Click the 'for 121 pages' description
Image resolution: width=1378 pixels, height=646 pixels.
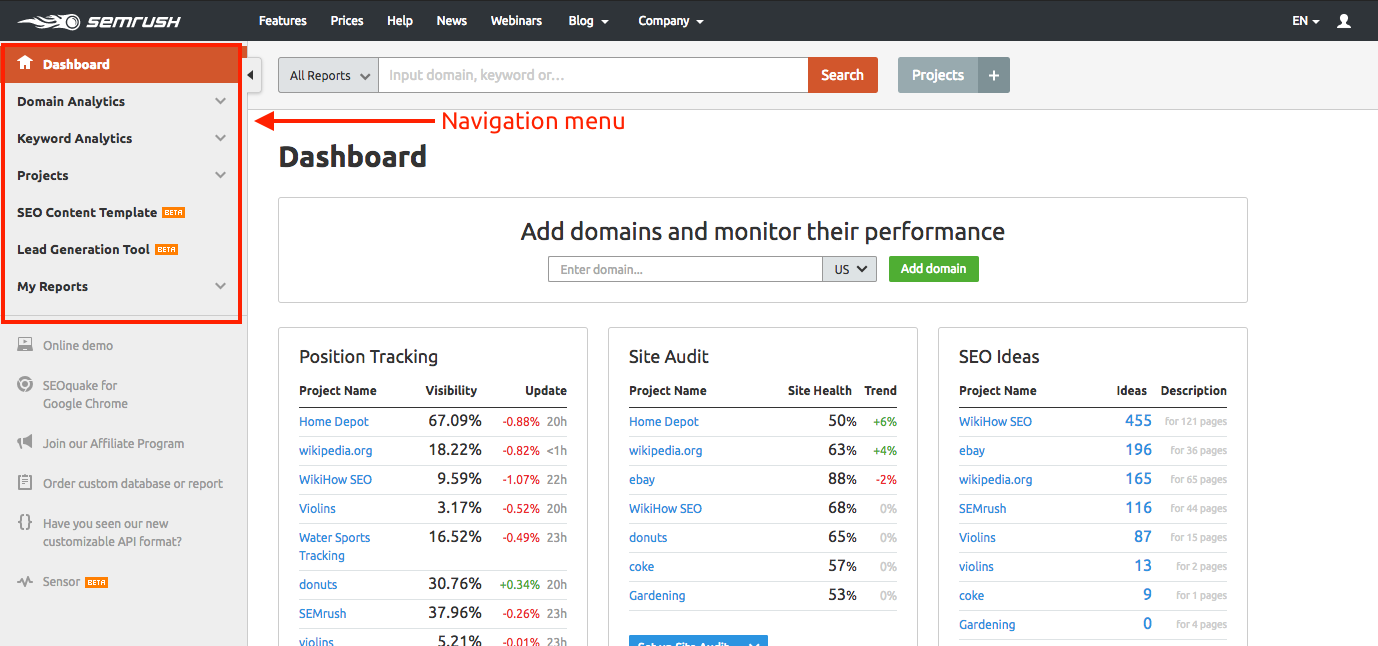(x=1195, y=422)
